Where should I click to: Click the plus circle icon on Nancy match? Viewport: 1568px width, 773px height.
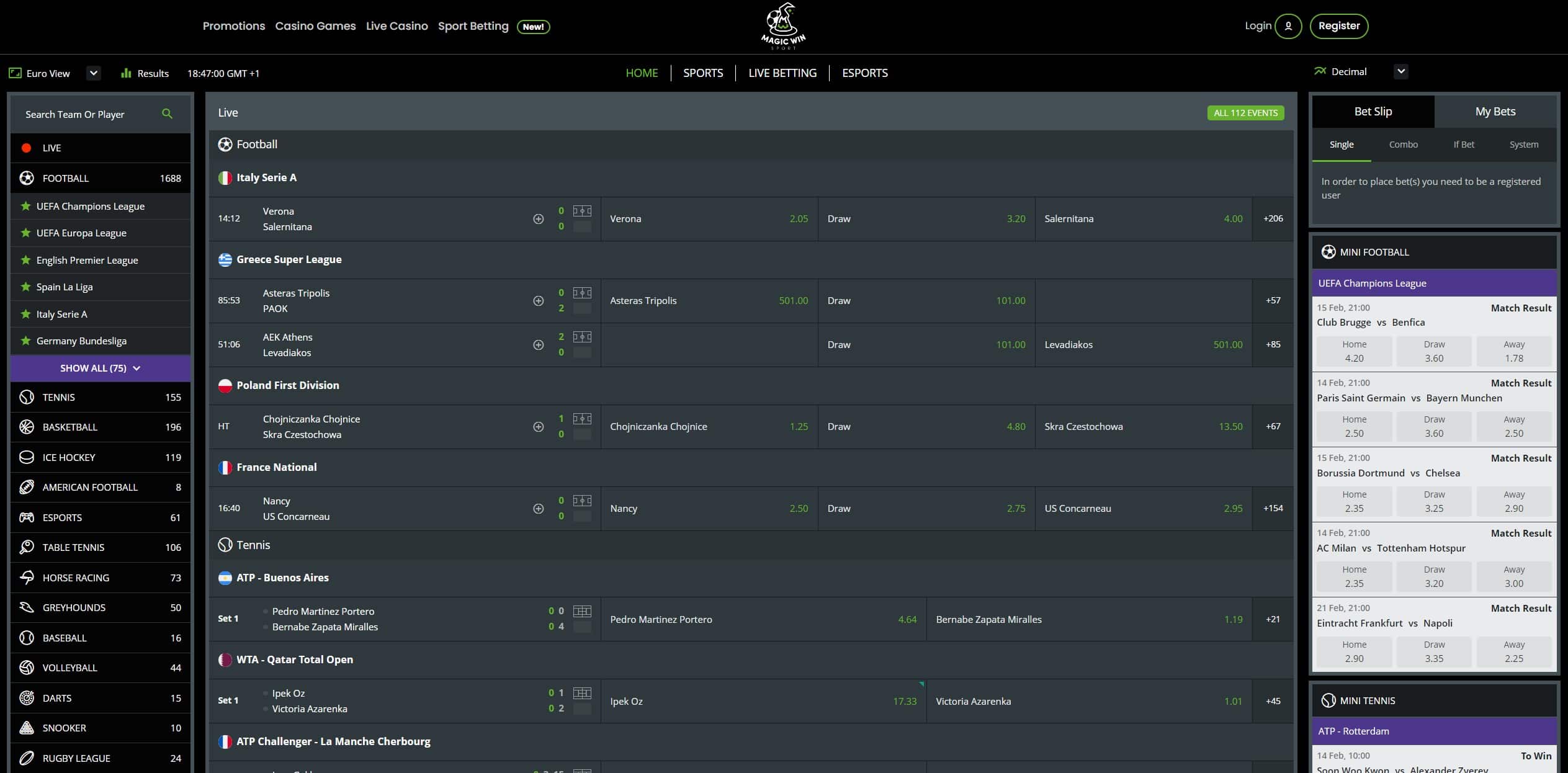click(x=539, y=509)
